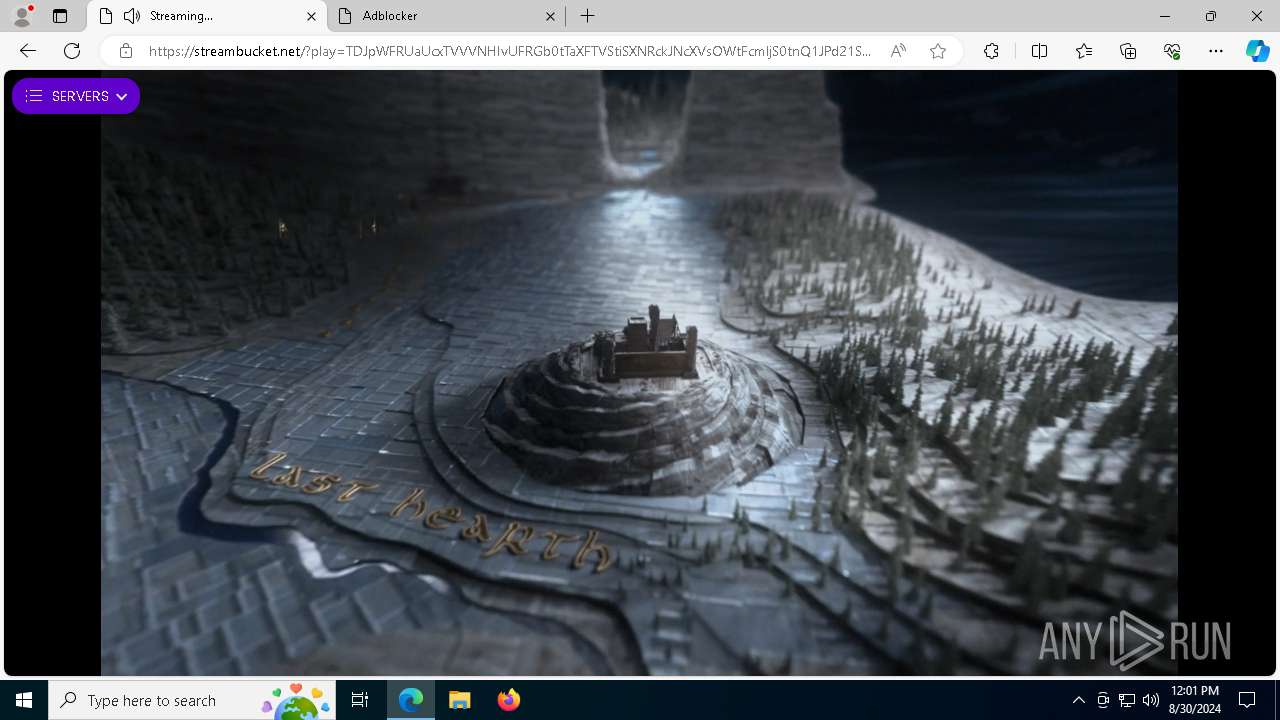This screenshot has width=1280, height=720.
Task: Close the Streaming tab
Action: point(311,16)
